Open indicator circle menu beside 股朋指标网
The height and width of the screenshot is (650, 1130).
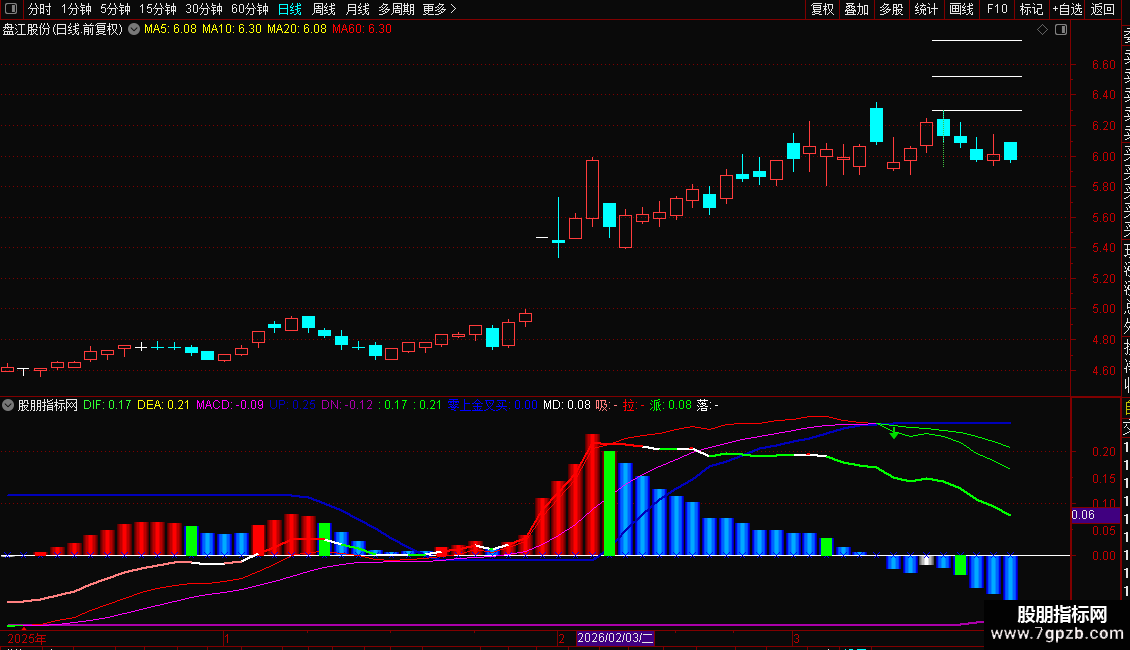point(8,405)
